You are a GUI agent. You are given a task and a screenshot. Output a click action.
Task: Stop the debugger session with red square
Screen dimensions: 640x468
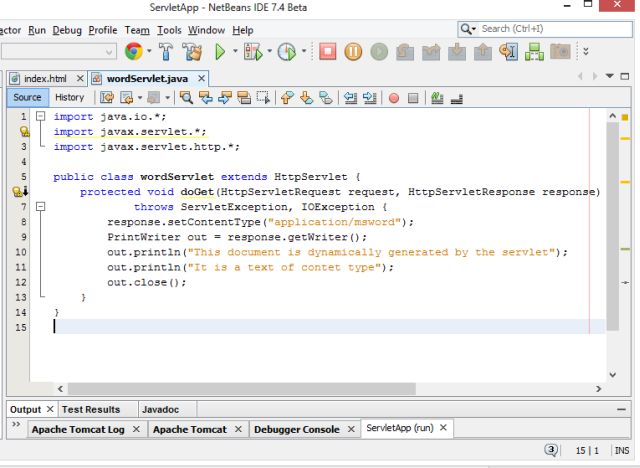tap(327, 51)
